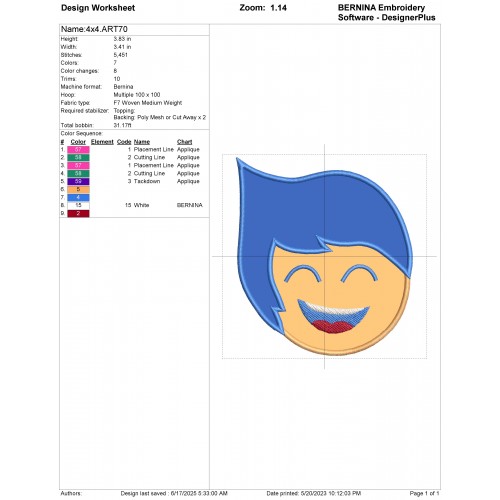This screenshot has height=500, width=500.
Task: Click the smiling face embroidery design preview
Action: [324, 257]
